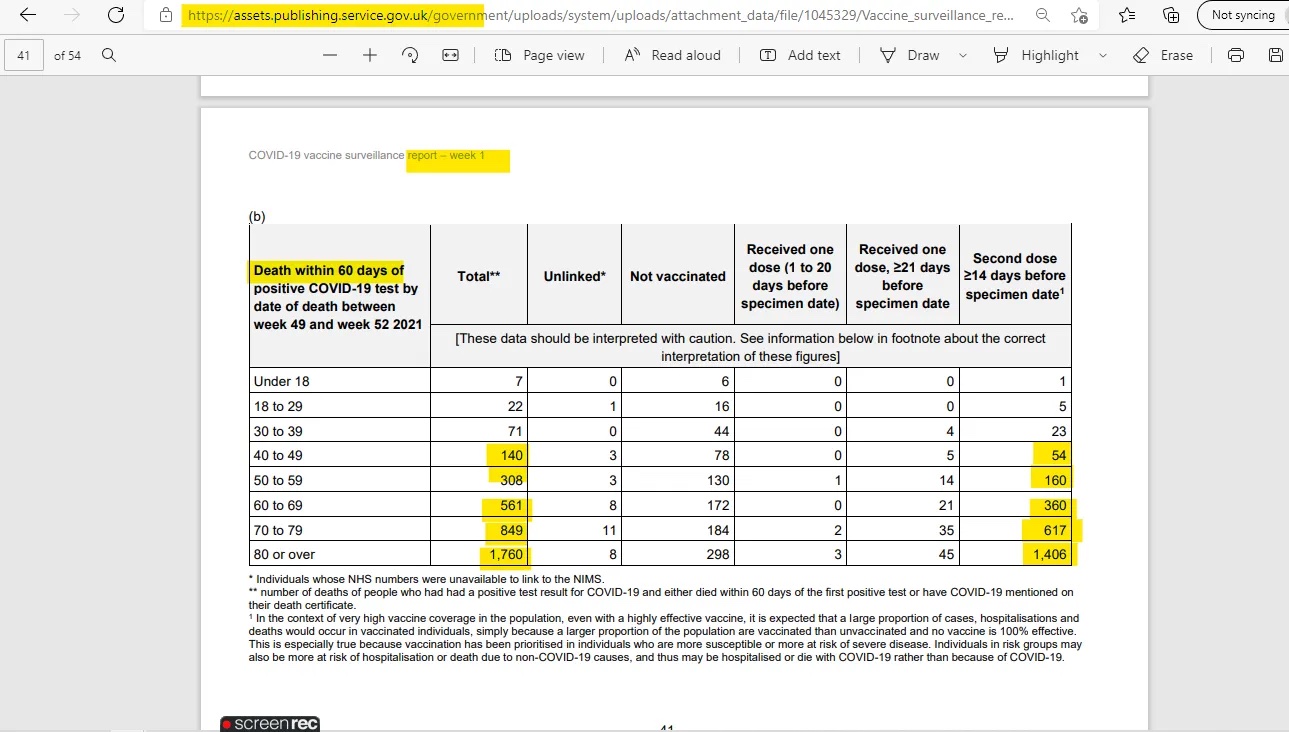Click the site lock icon
Screen dimensions: 1289x732
click(166, 16)
